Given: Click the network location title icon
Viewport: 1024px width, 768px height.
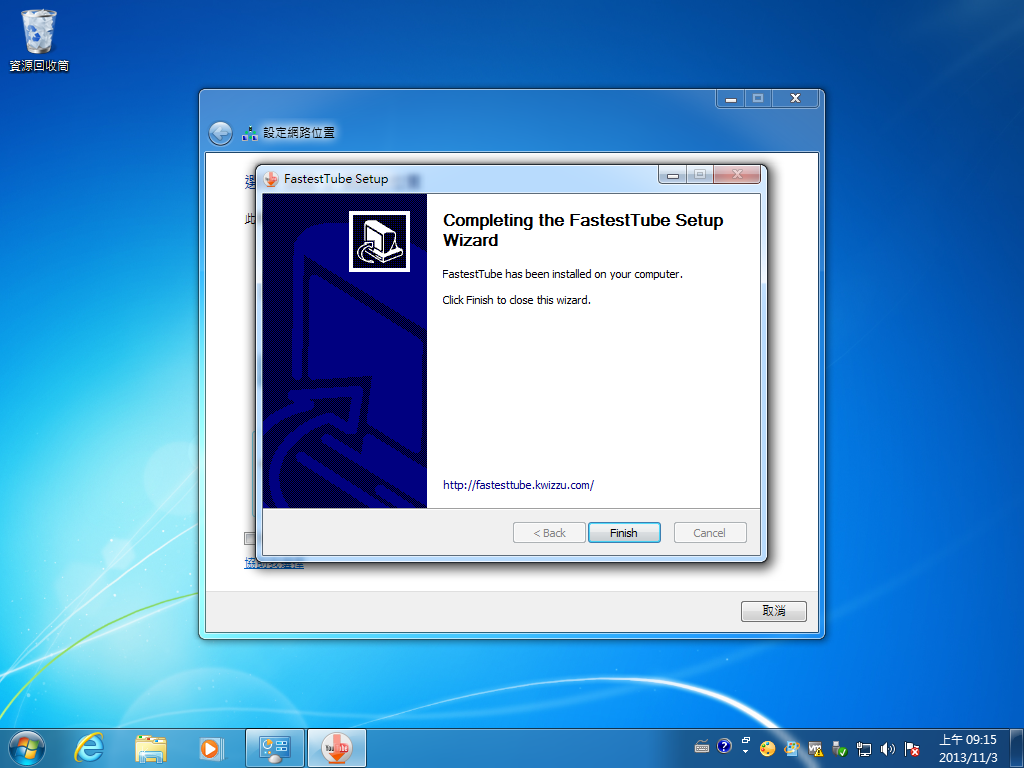Looking at the screenshot, I should point(249,133).
